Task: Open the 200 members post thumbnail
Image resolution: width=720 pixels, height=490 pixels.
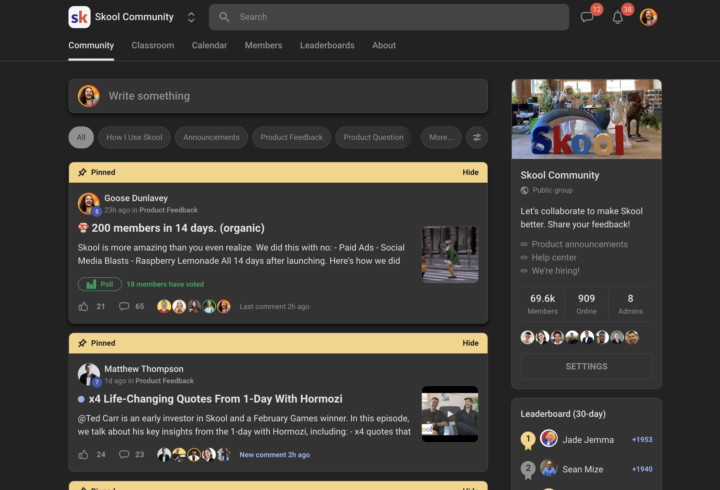Action: tap(450, 254)
